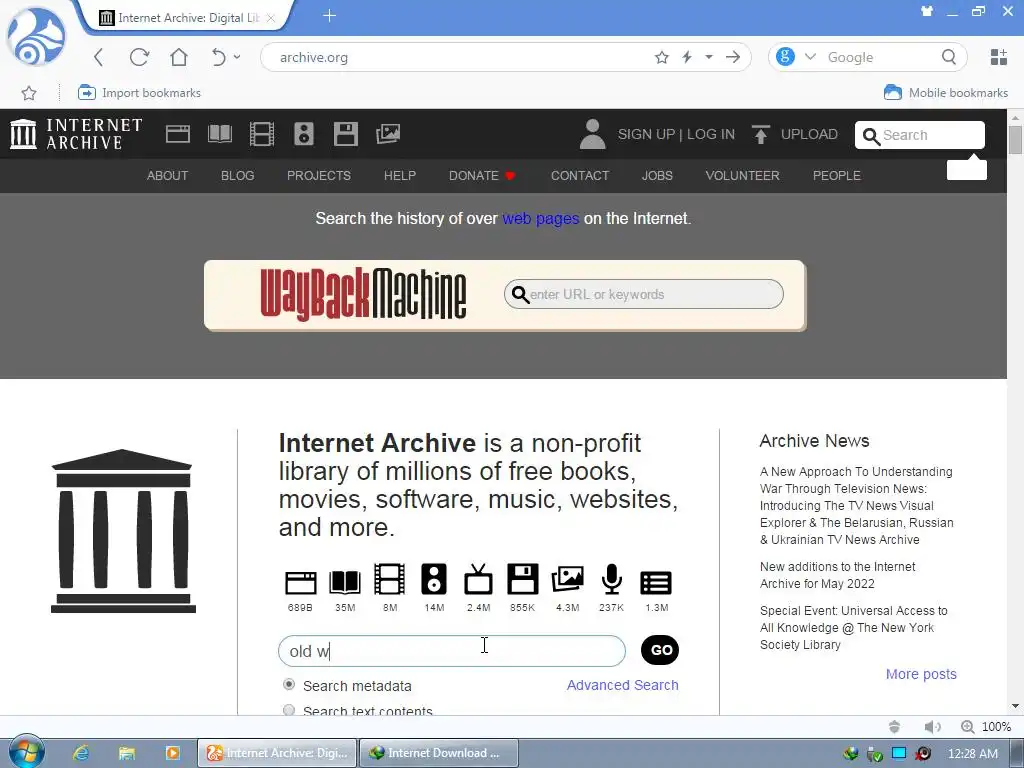Click the archive search field containing 'old w'
Screen dimensions: 1024x768
[451, 651]
